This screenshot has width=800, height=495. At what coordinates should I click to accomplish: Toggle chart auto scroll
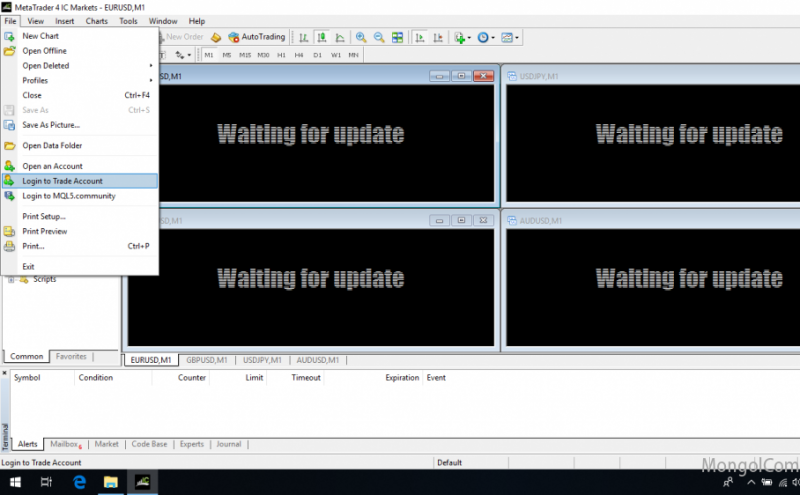(420, 37)
